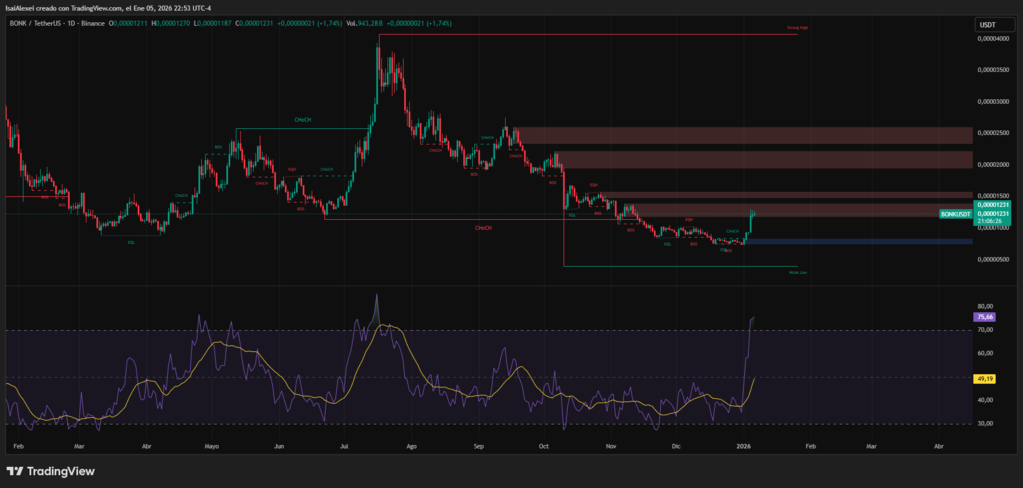Click the TradingView logo icon
The image size is (1023, 488).
tap(14, 471)
